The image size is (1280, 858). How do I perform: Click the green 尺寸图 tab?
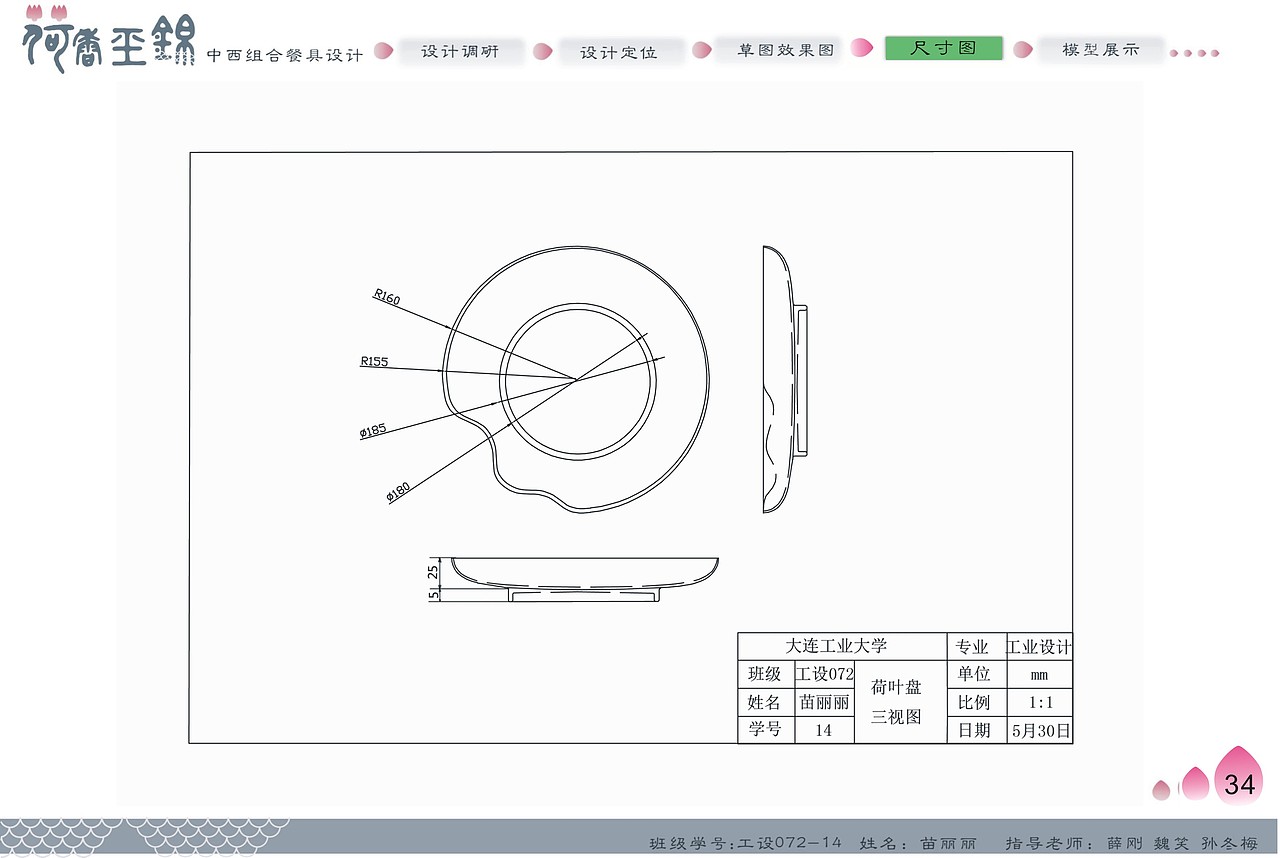943,48
